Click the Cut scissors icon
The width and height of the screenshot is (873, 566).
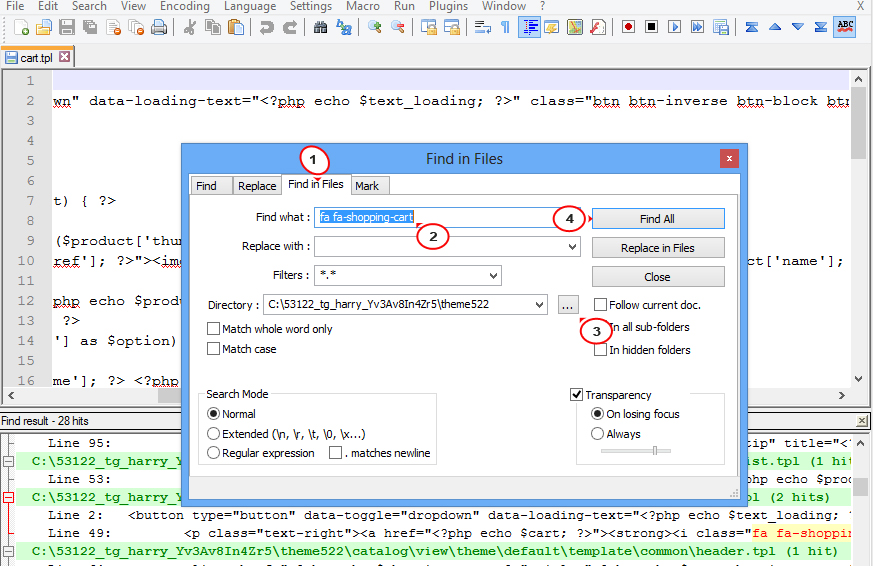[189, 27]
